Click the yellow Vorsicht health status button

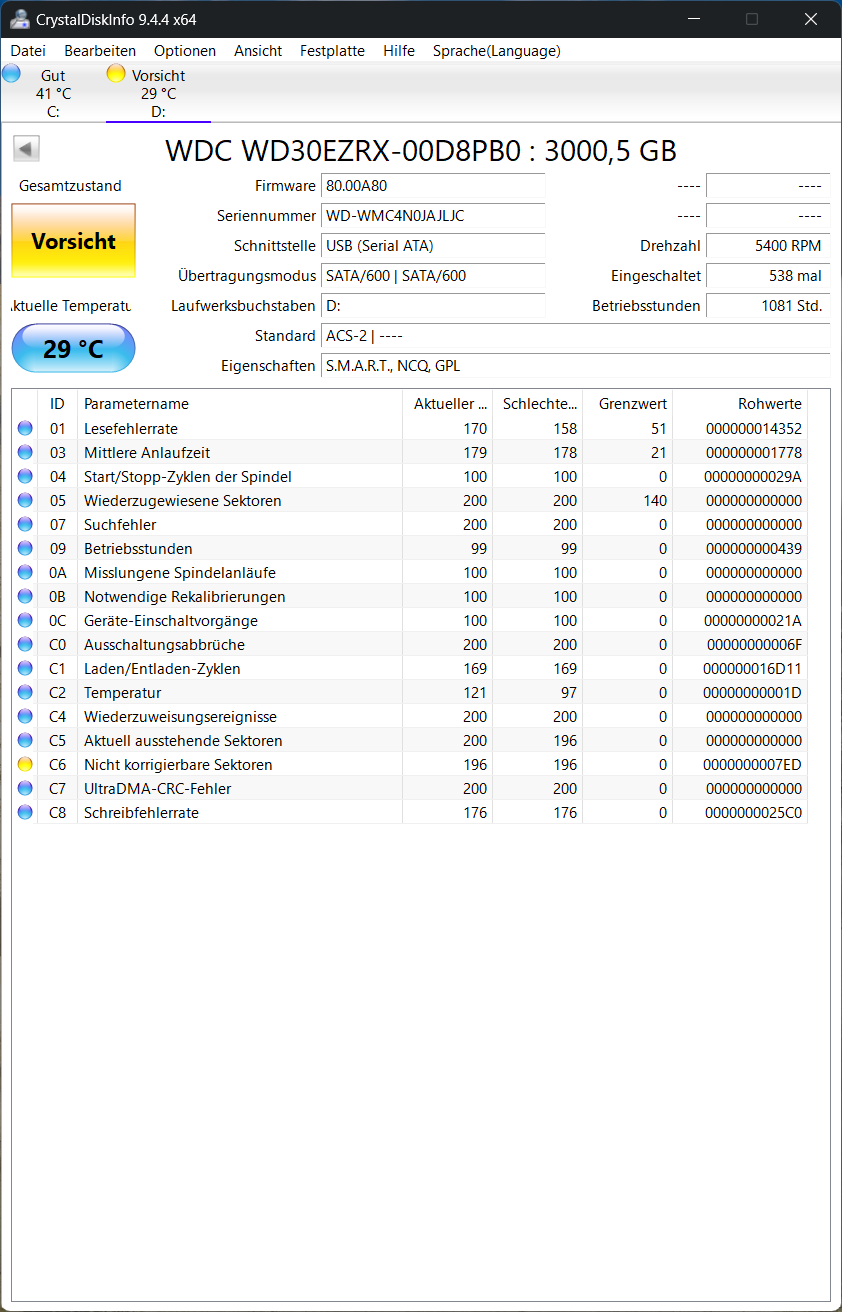coord(73,241)
